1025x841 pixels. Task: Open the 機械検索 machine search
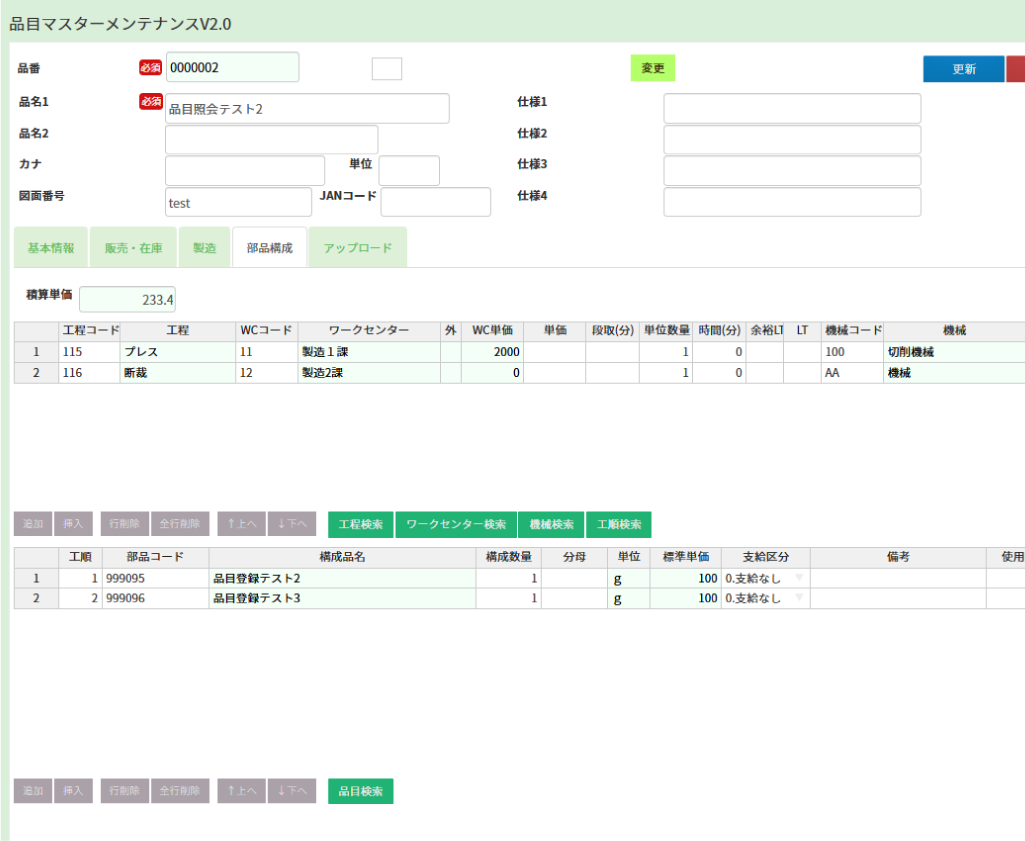(551, 525)
